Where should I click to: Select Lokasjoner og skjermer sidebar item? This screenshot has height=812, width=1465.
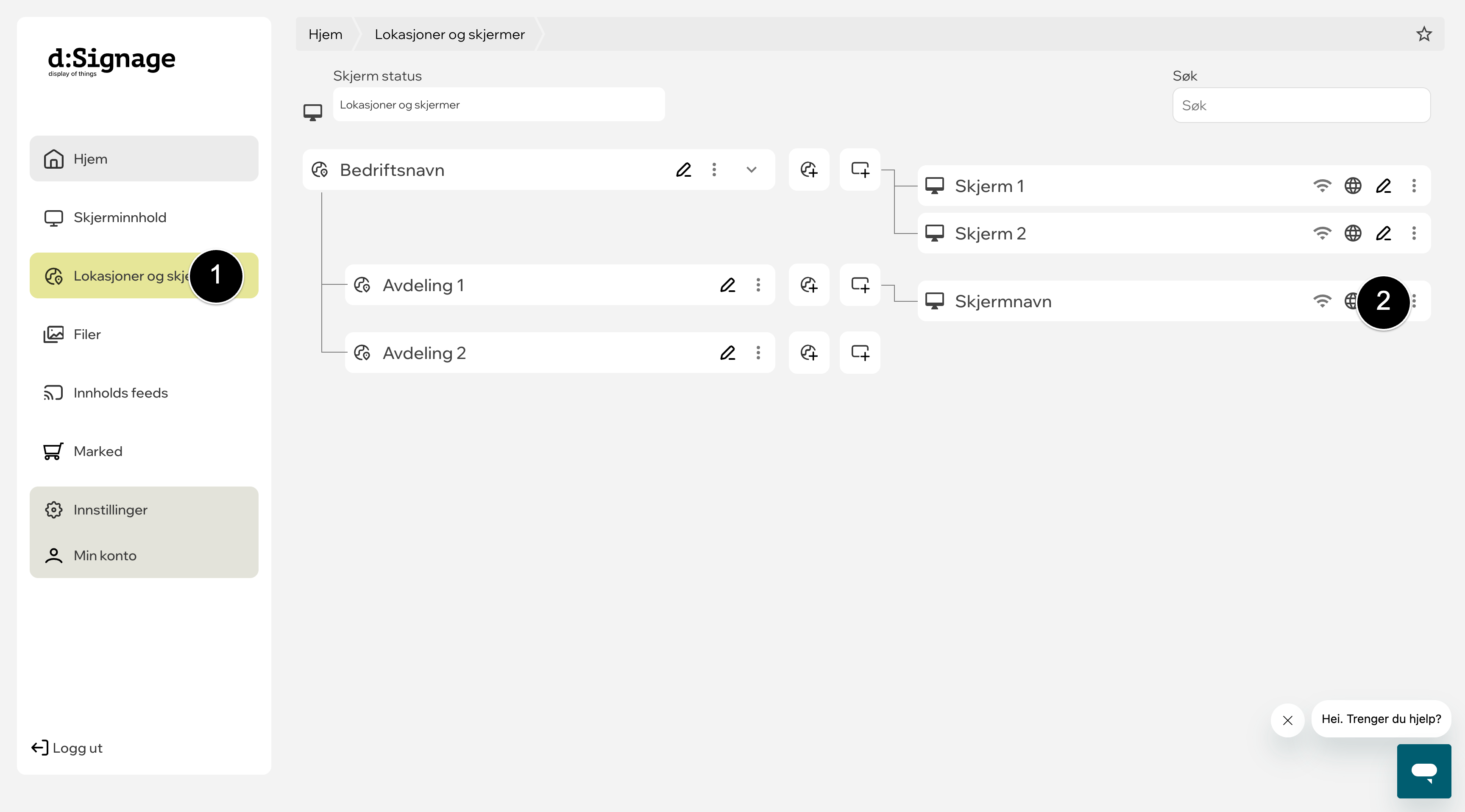point(144,276)
